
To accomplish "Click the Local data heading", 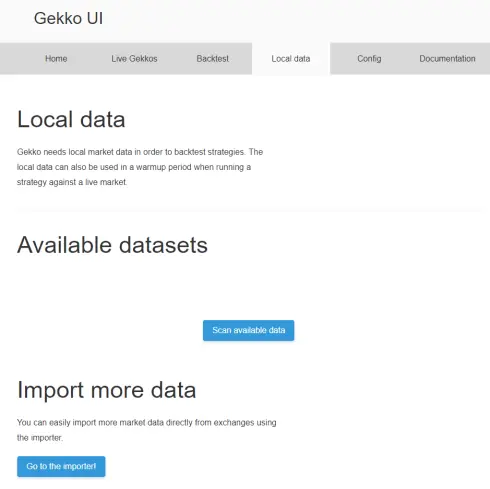I will click(71, 119).
